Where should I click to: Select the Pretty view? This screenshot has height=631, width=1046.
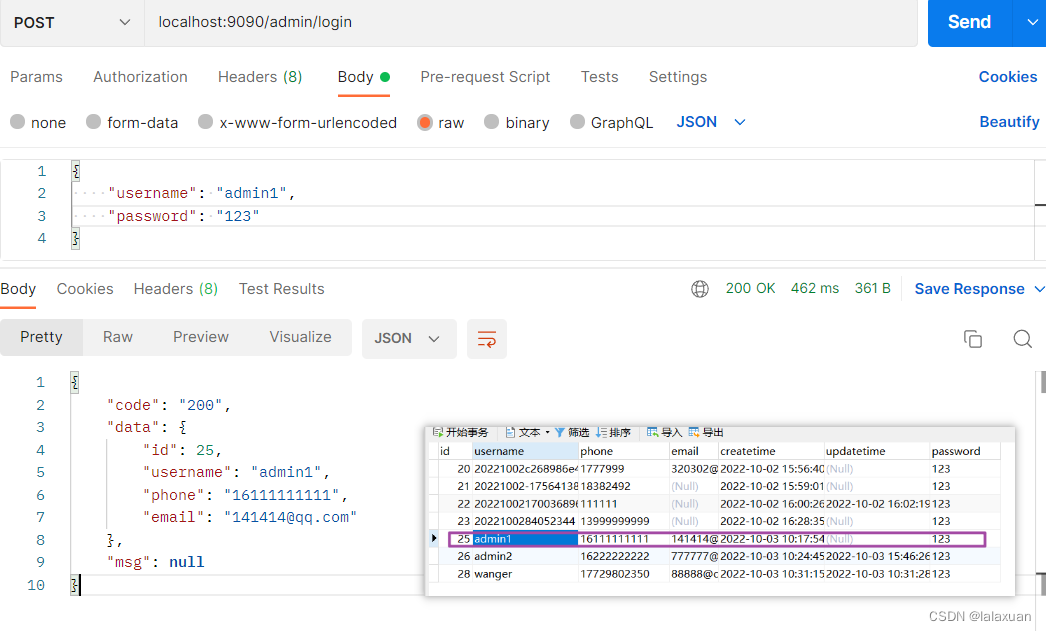click(x=41, y=337)
